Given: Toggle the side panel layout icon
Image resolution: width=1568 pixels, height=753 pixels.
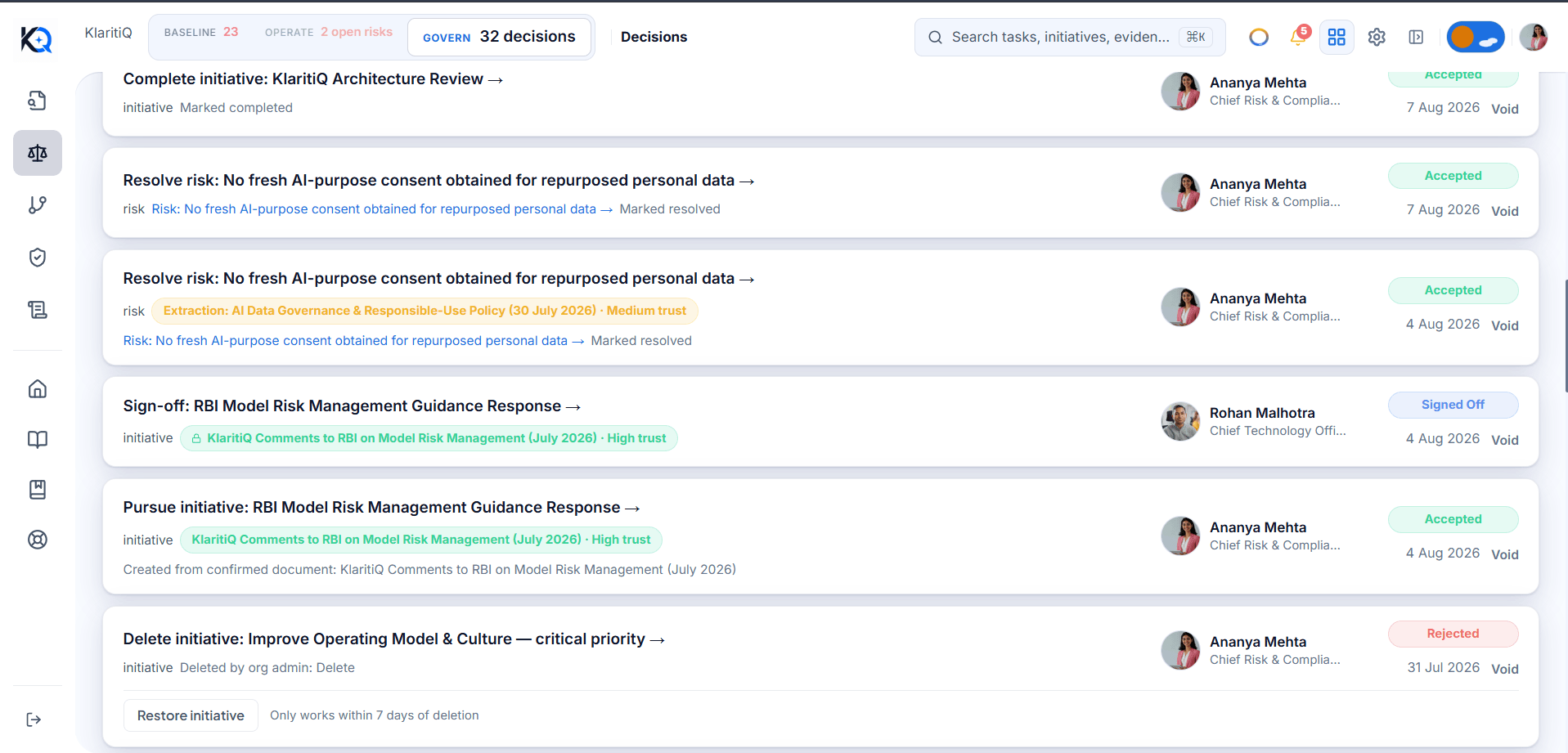Looking at the screenshot, I should (1416, 37).
